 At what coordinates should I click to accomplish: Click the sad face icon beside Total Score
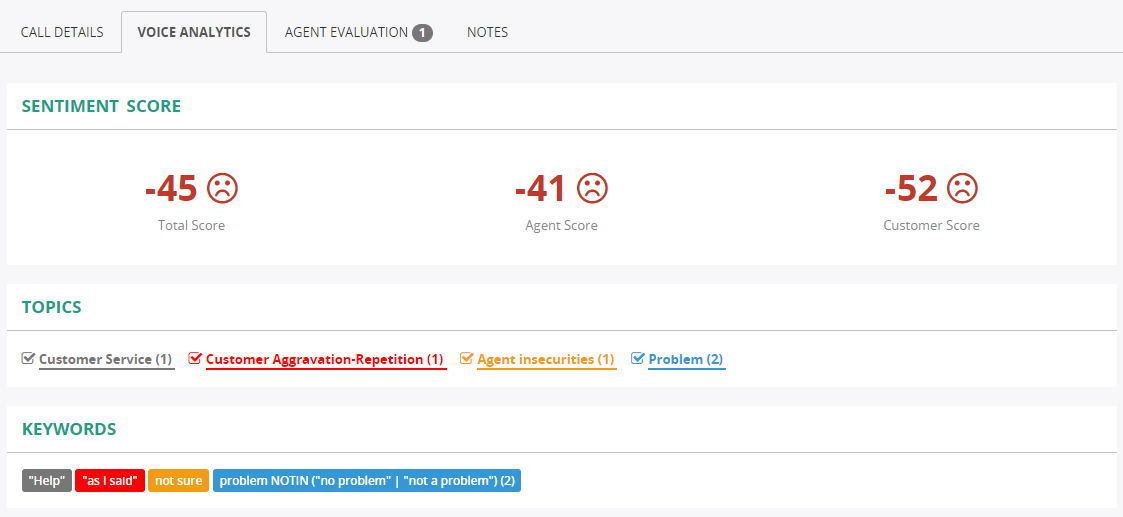223,188
